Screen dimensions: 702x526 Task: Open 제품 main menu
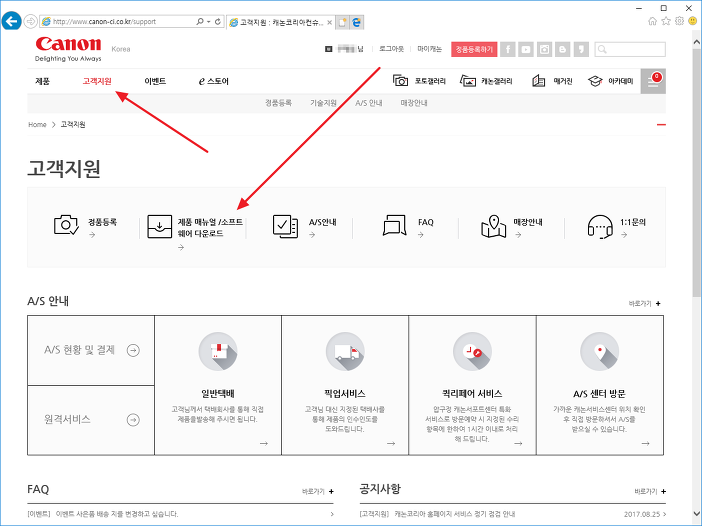(x=43, y=81)
